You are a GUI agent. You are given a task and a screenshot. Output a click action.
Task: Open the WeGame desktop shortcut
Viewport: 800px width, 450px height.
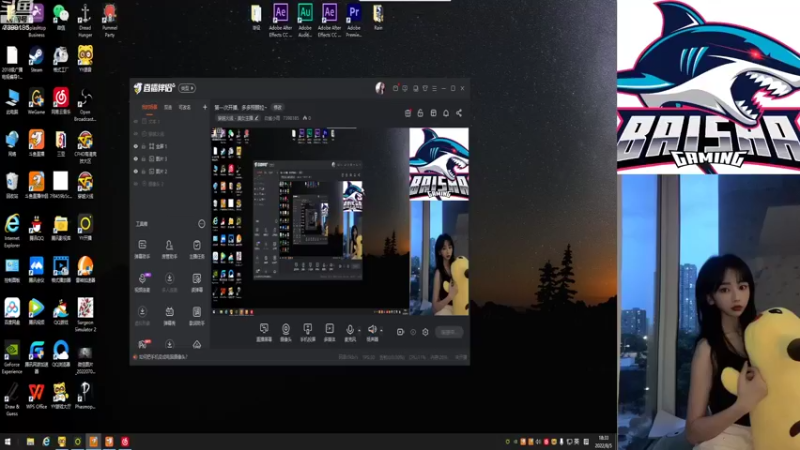pyautogui.click(x=36, y=100)
